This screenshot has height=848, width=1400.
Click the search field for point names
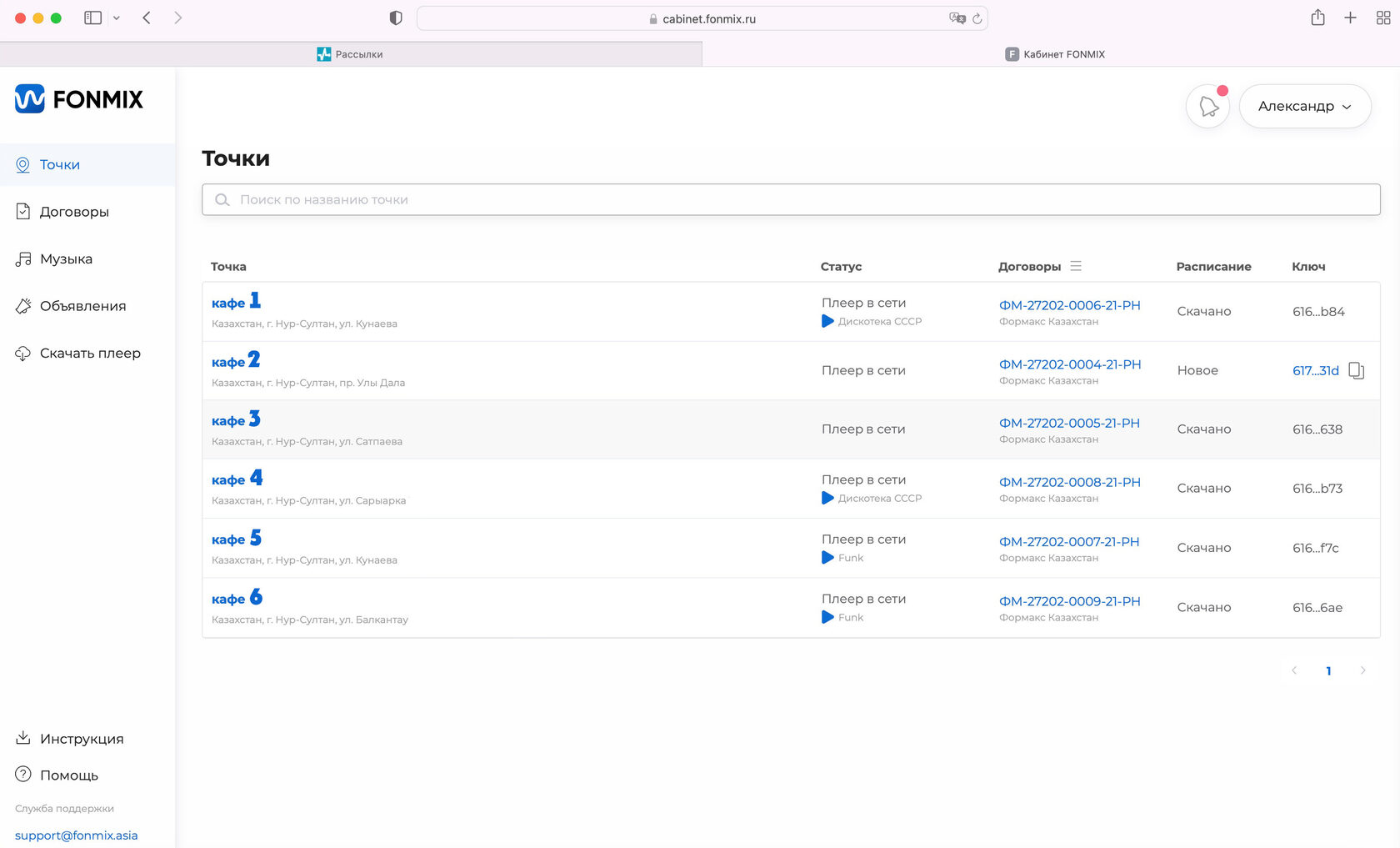(791, 200)
